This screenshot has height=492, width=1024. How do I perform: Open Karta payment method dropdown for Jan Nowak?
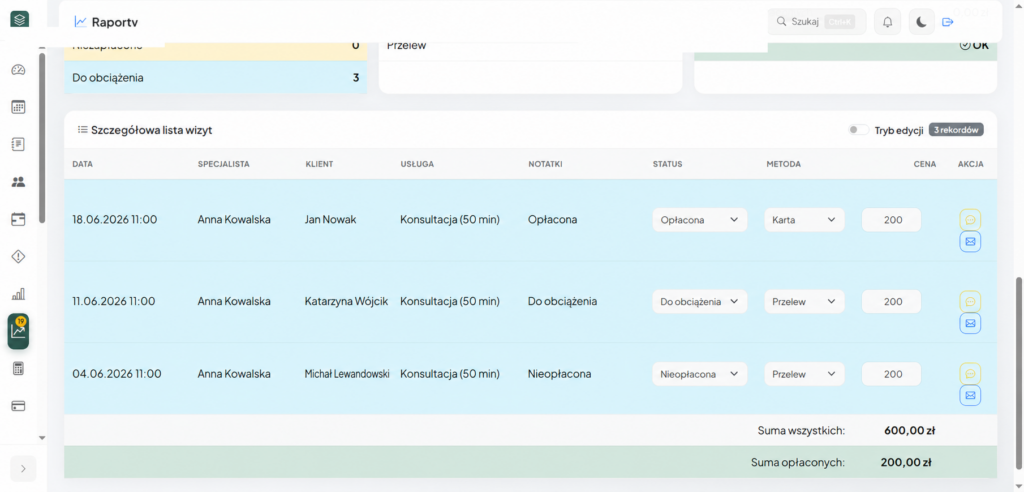coord(805,220)
